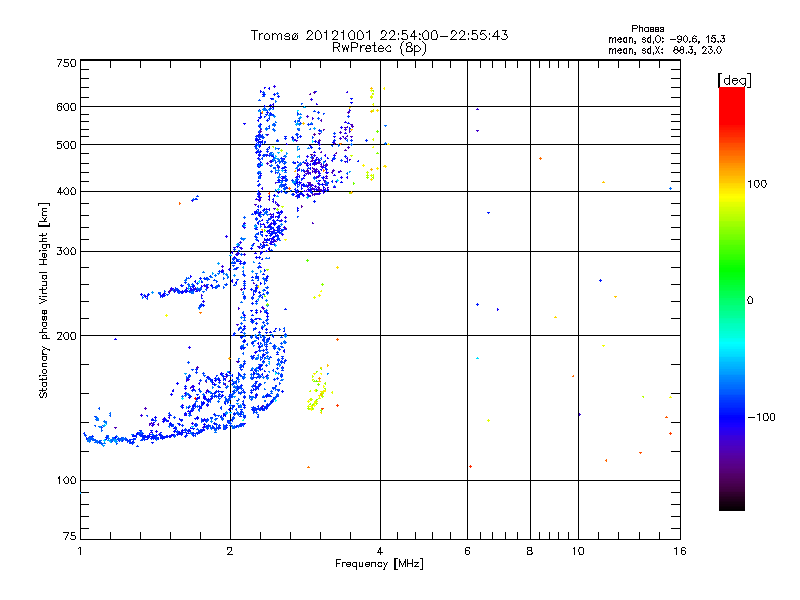
Task: Click the x-axis tick label '4'
Action: [380, 551]
